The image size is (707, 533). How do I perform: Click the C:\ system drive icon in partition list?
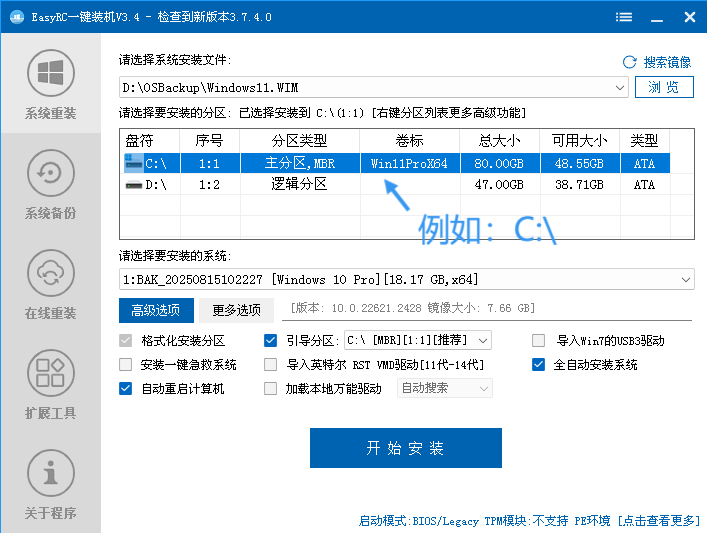(x=133, y=163)
